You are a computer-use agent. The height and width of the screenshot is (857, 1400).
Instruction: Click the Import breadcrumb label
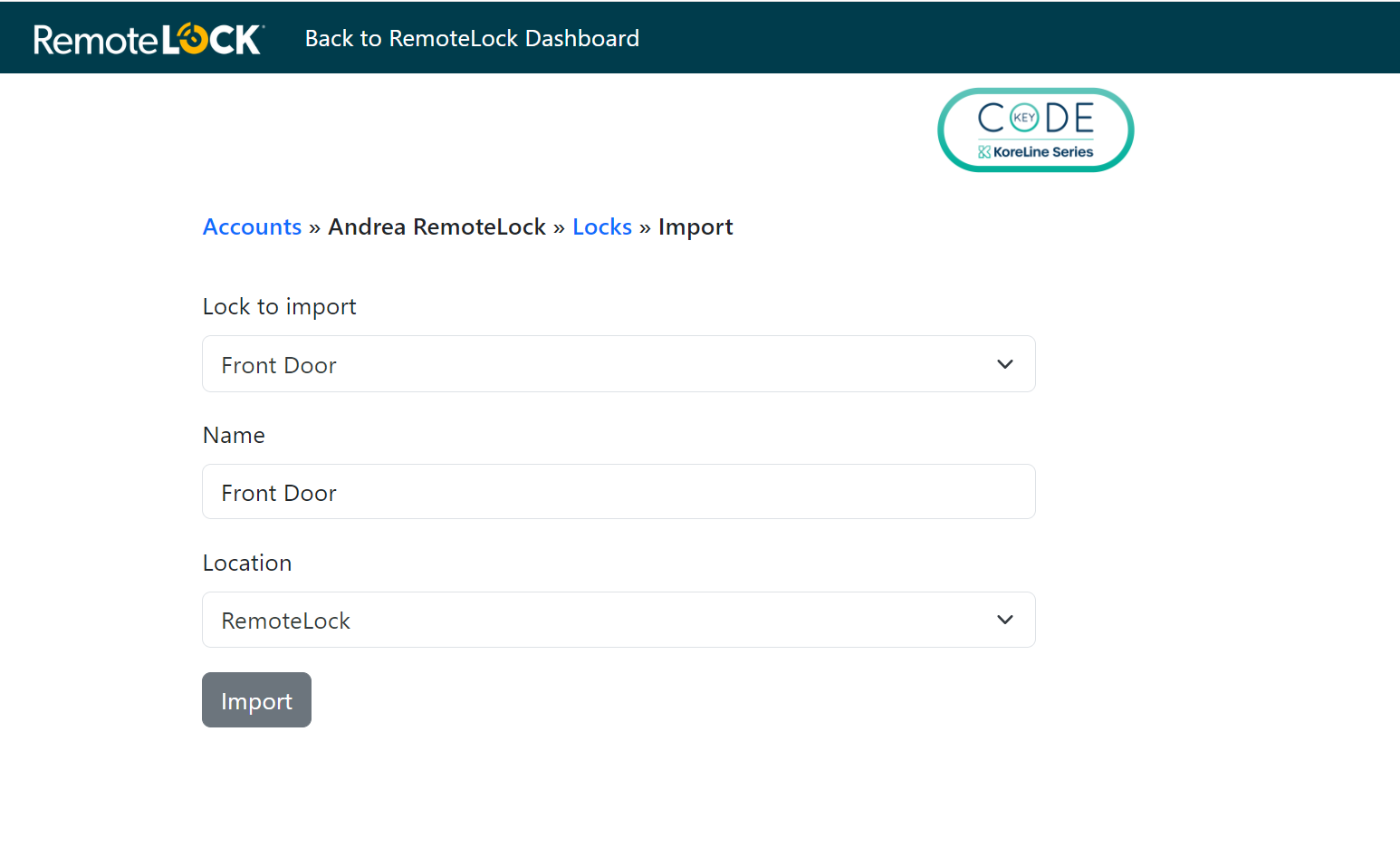point(695,226)
